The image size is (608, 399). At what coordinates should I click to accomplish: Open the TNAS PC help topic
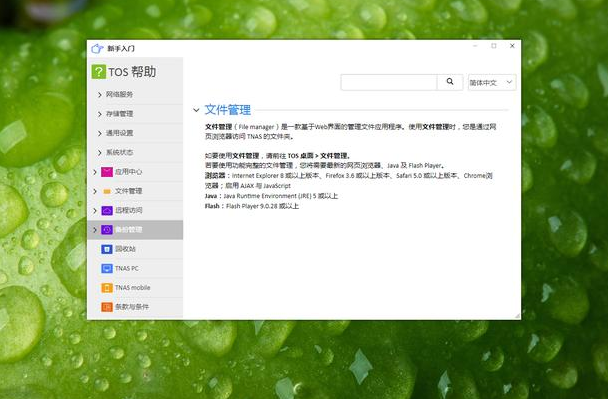127,268
